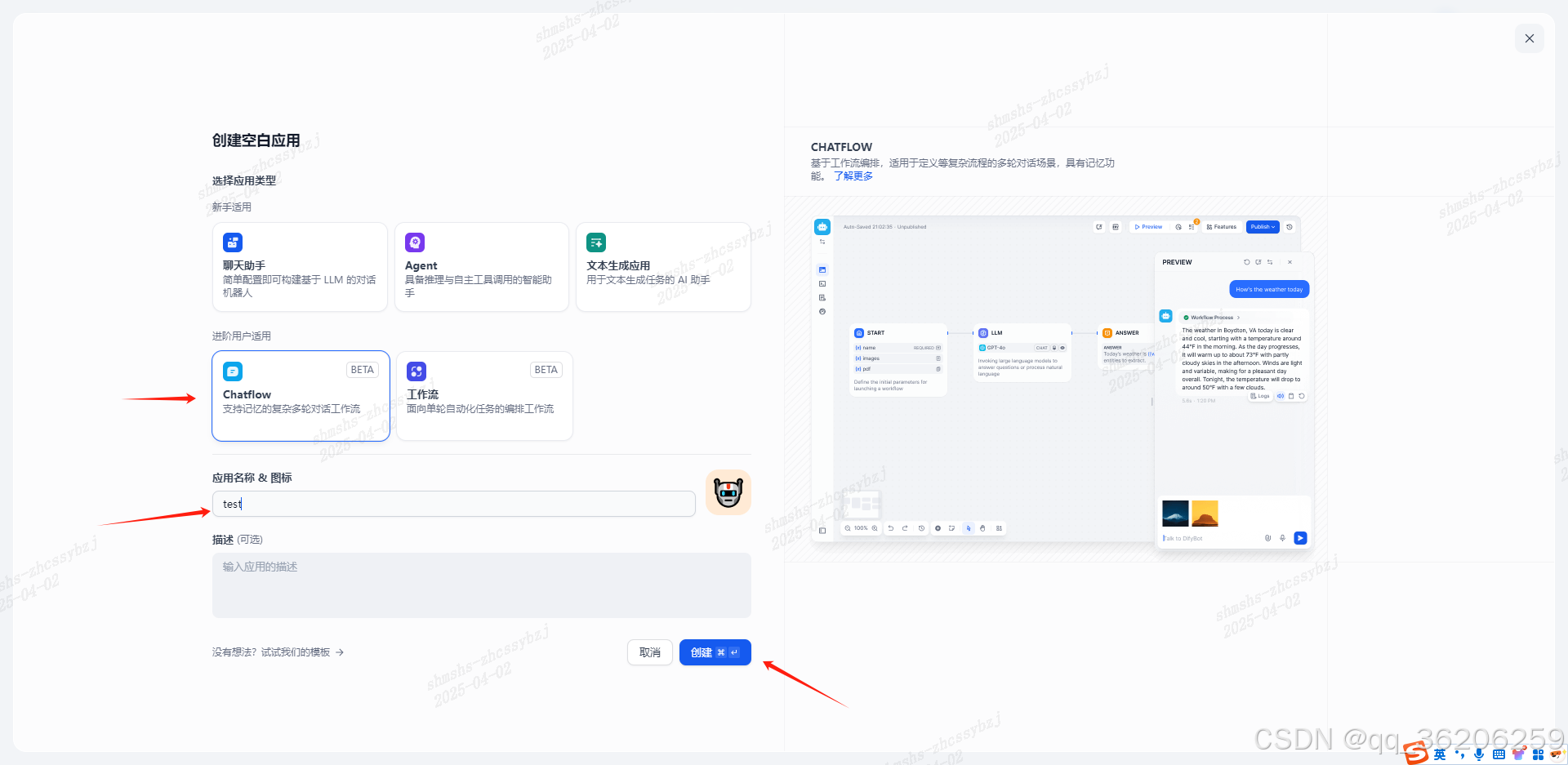Open the IME soft keyboard icon
Viewport: 1568px width, 765px height.
click(x=1499, y=754)
